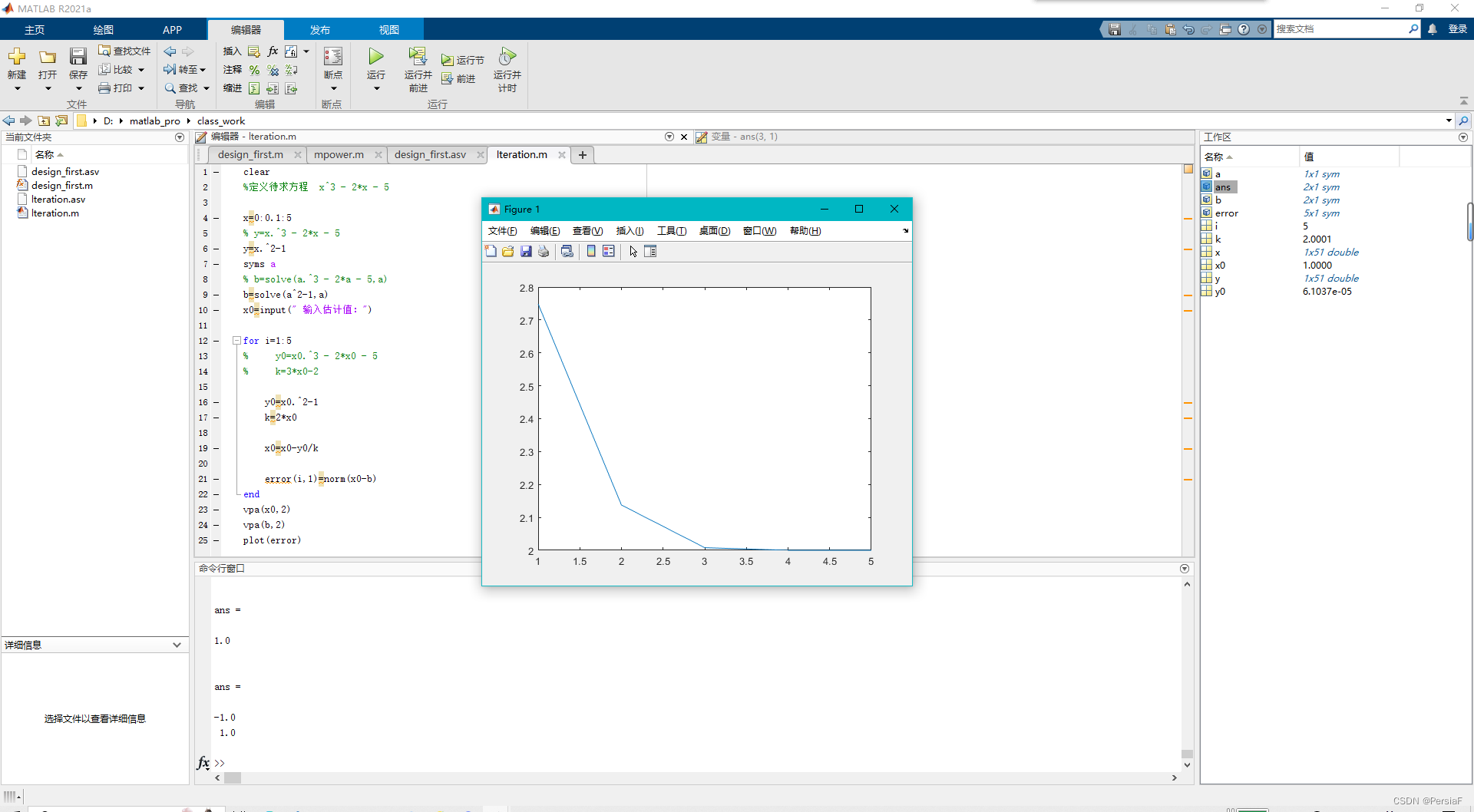Click the Run and Advance (运行并前进) icon
Image resolution: width=1474 pixels, height=812 pixels.
(x=418, y=56)
